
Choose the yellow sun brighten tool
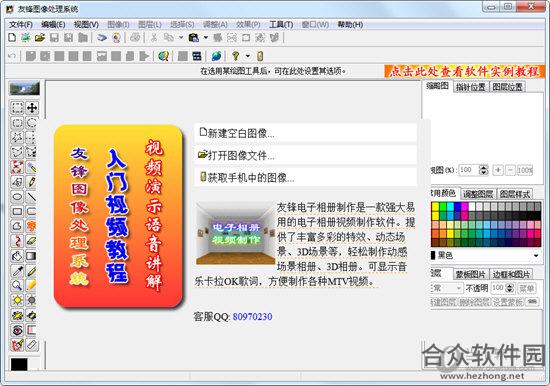17,300
